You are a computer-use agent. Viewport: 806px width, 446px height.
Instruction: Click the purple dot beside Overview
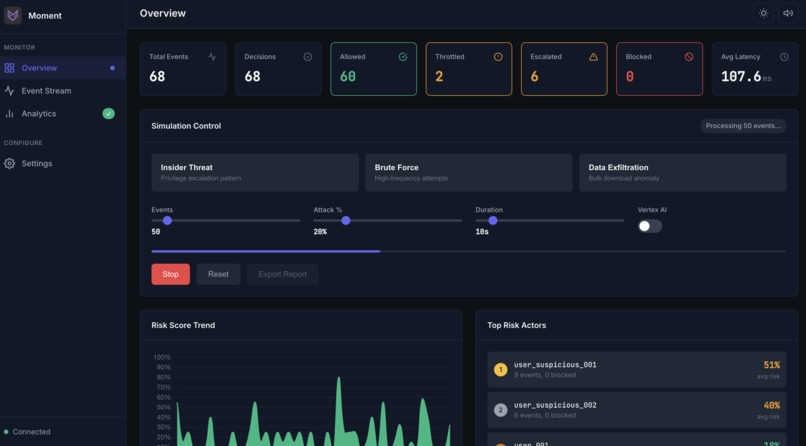click(113, 68)
